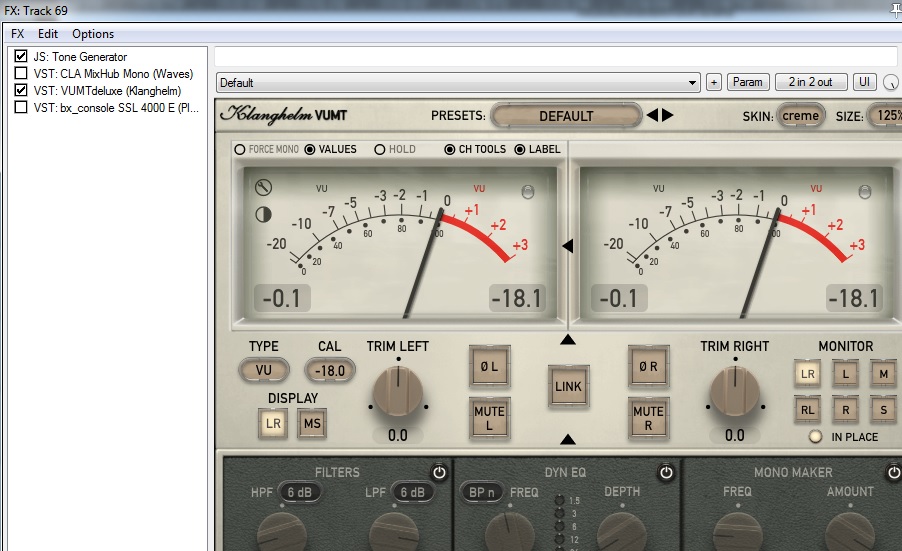The width and height of the screenshot is (902, 551).
Task: Select previous preset with left arrow
Action: point(652,115)
